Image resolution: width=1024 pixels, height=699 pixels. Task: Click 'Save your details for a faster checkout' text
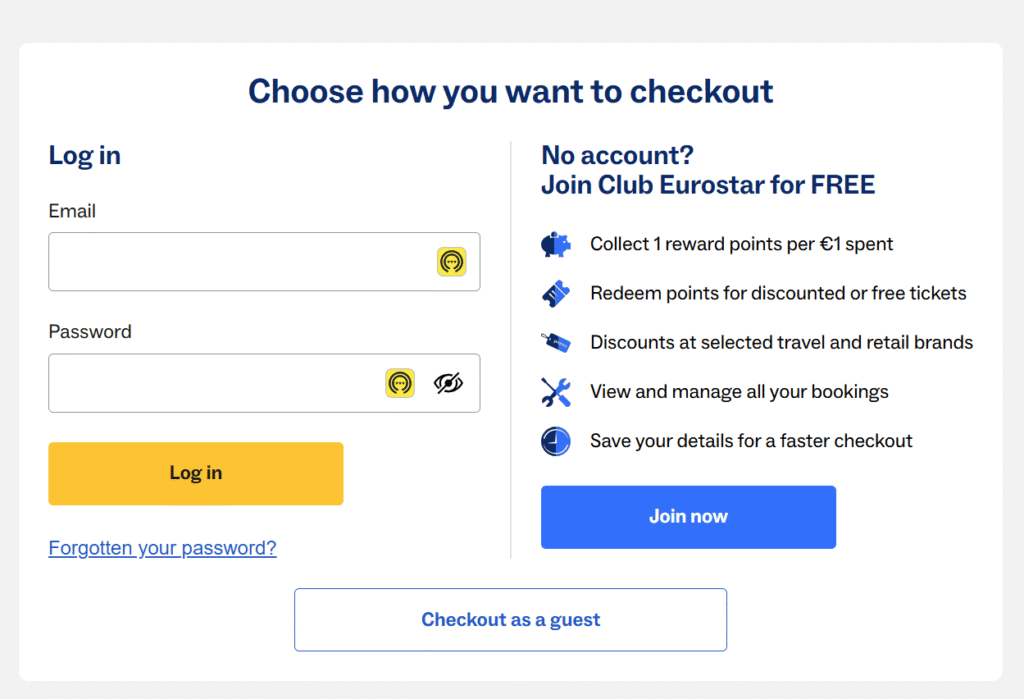[751, 441]
